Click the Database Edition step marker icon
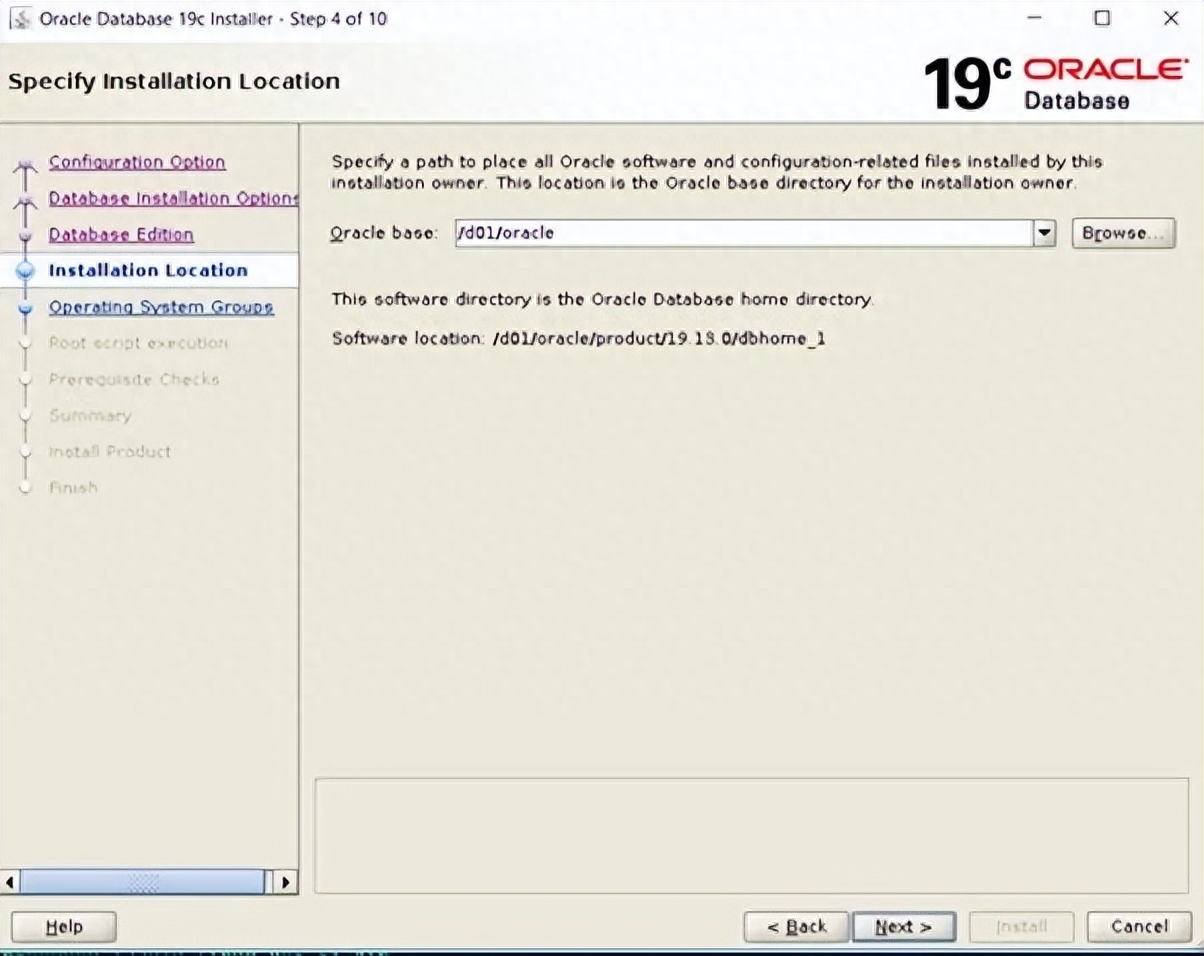 tap(25, 236)
